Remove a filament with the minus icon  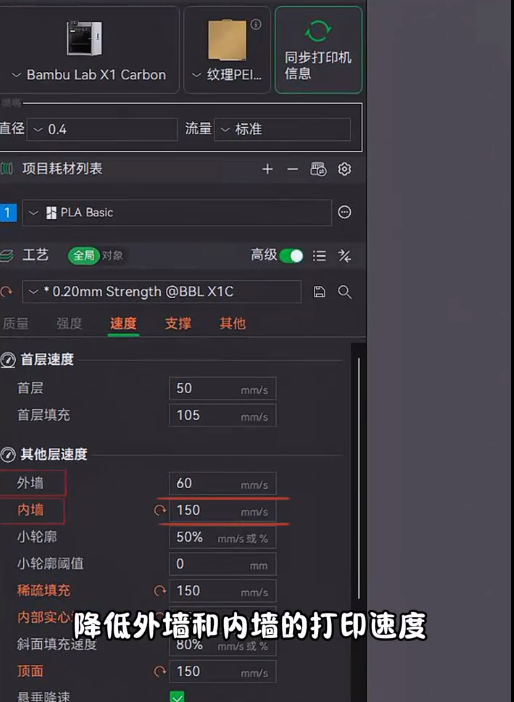[292, 169]
